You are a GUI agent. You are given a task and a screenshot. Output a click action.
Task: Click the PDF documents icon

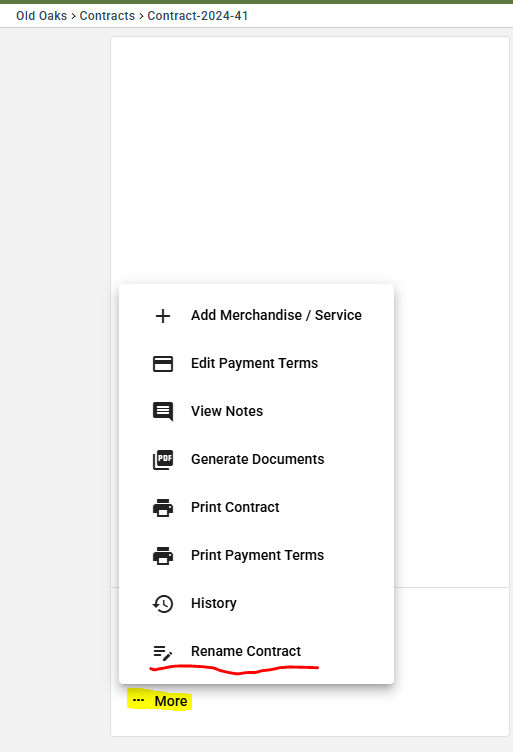pos(163,459)
